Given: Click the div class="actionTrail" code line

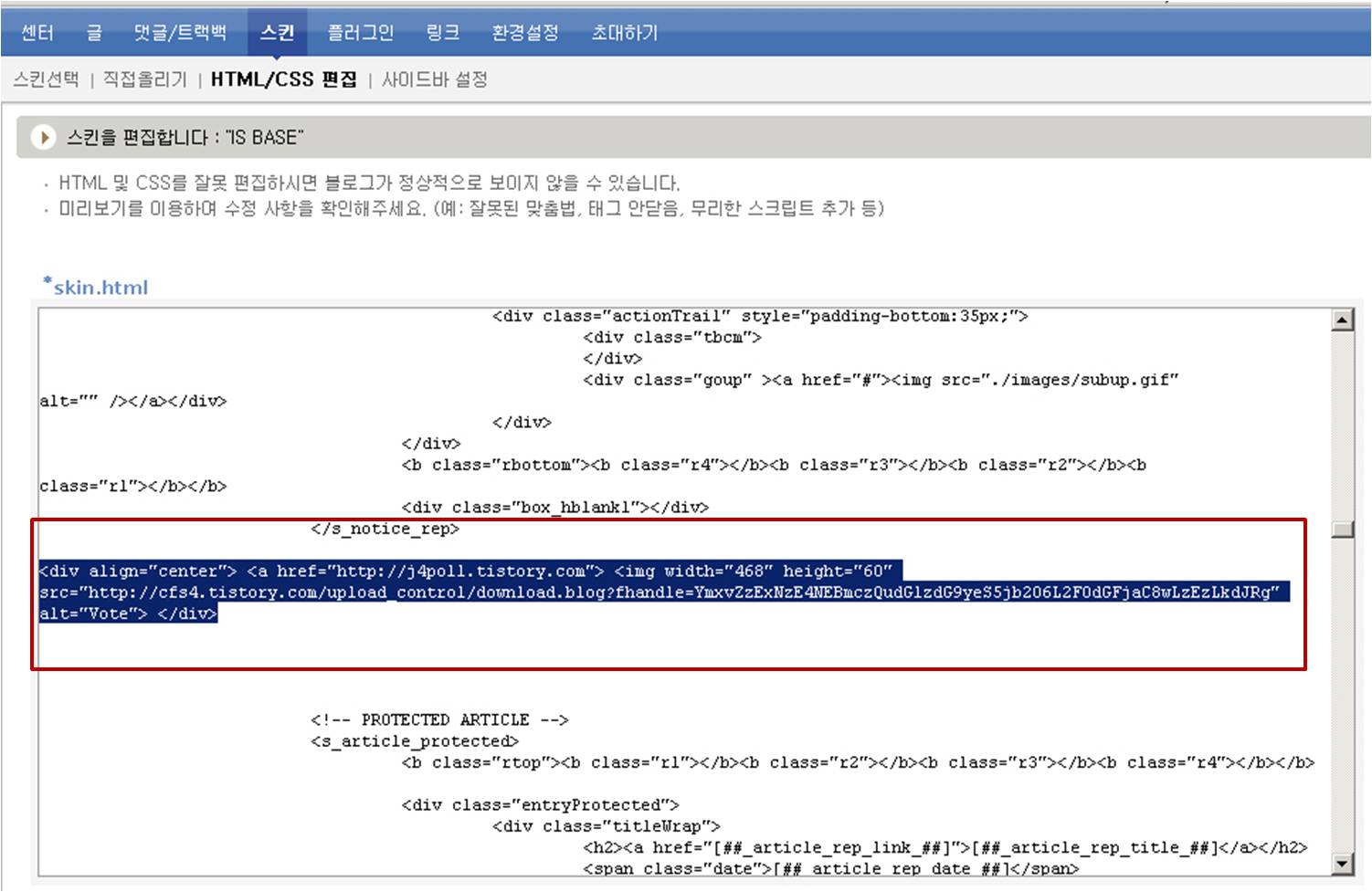Looking at the screenshot, I should pos(760,316).
